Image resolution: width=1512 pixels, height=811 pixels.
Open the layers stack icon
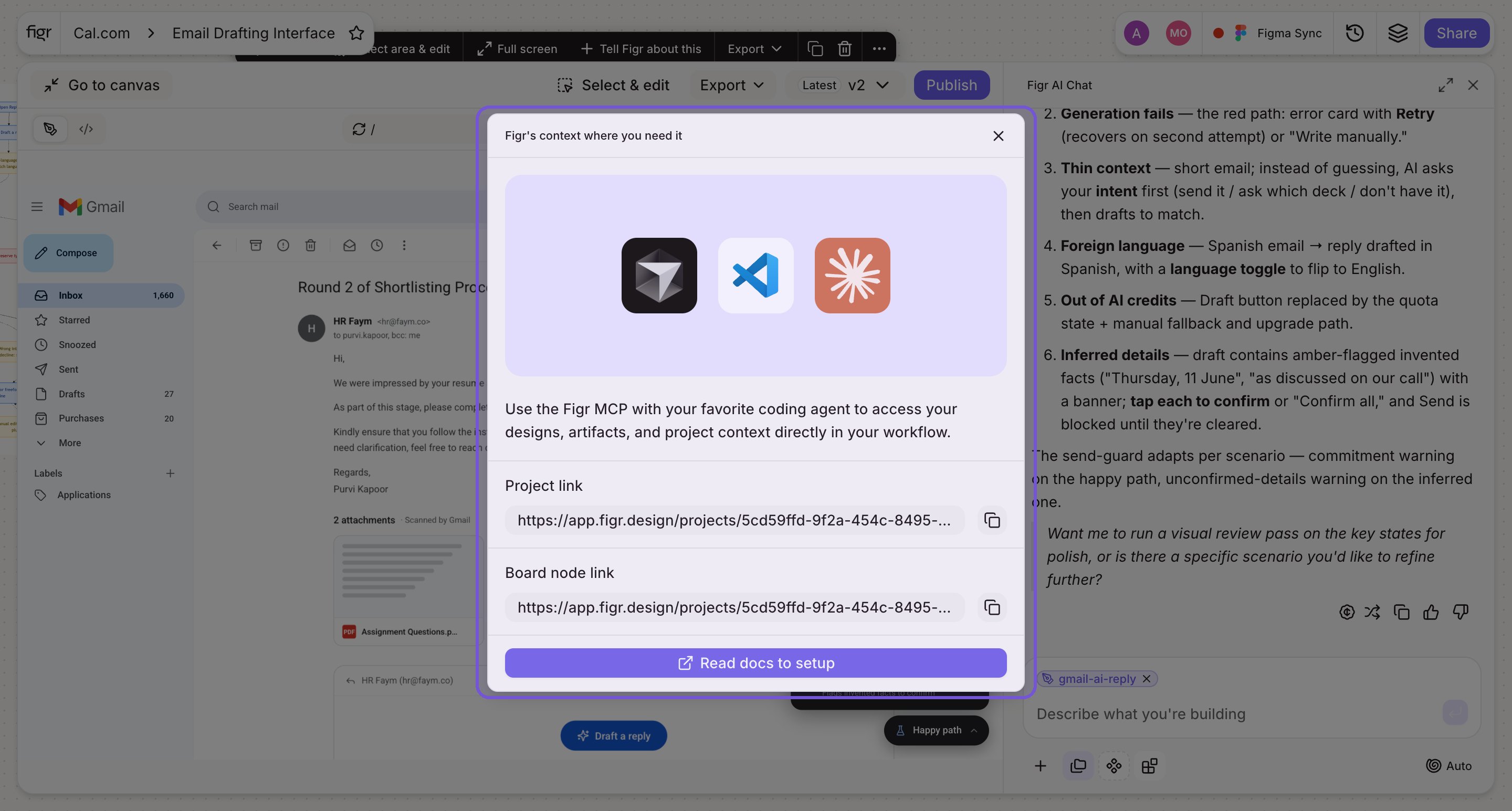(1398, 33)
